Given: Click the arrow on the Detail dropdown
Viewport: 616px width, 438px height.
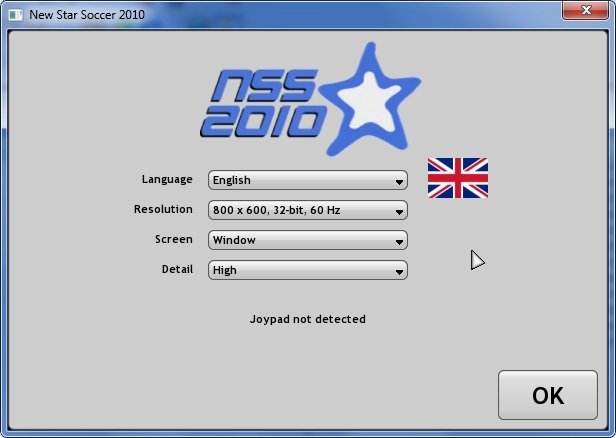Looking at the screenshot, I should [399, 271].
